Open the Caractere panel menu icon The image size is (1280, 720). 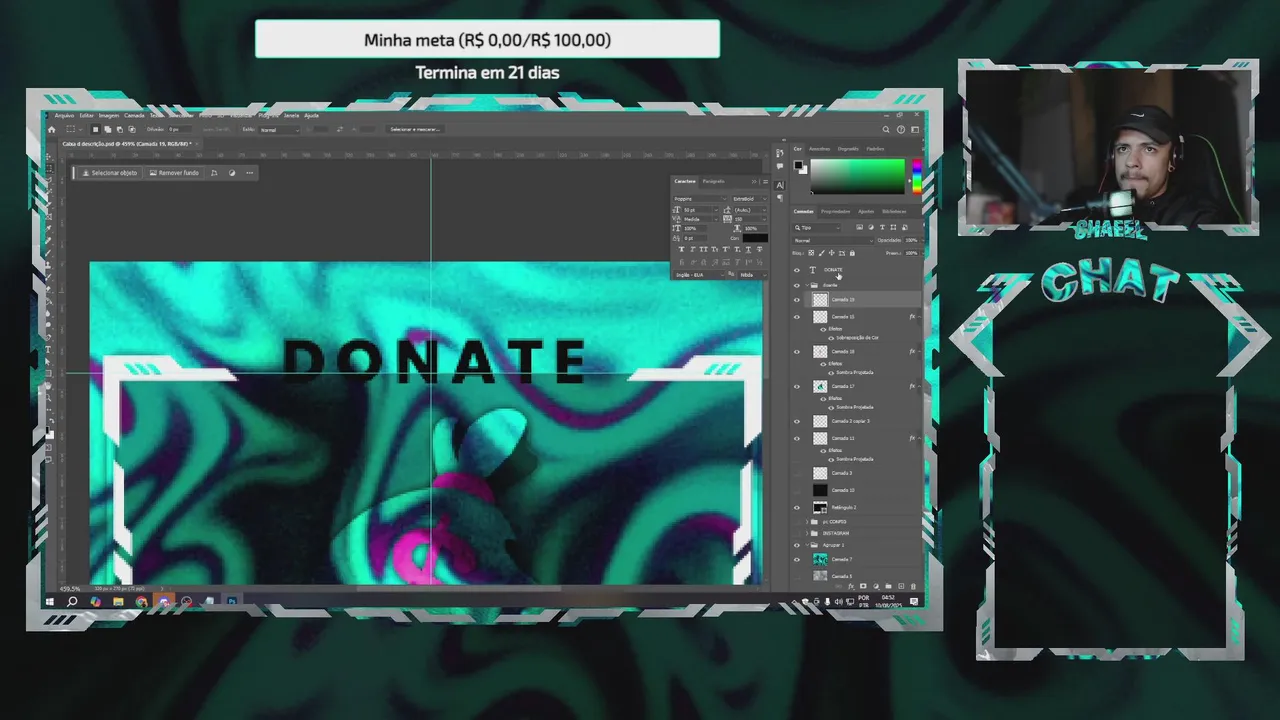pos(766,182)
